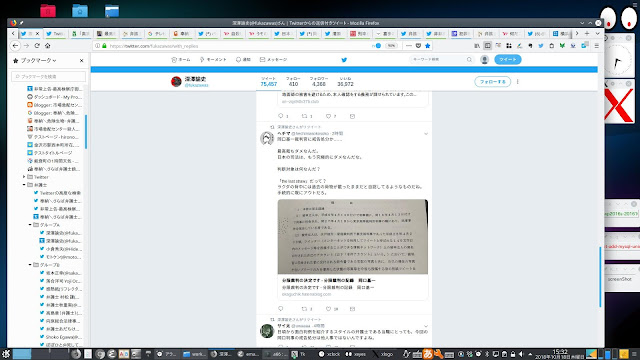Screen dimensions: 640x360
Task: Collapse the 弁護士 bookmark folder
Action: 24,185
